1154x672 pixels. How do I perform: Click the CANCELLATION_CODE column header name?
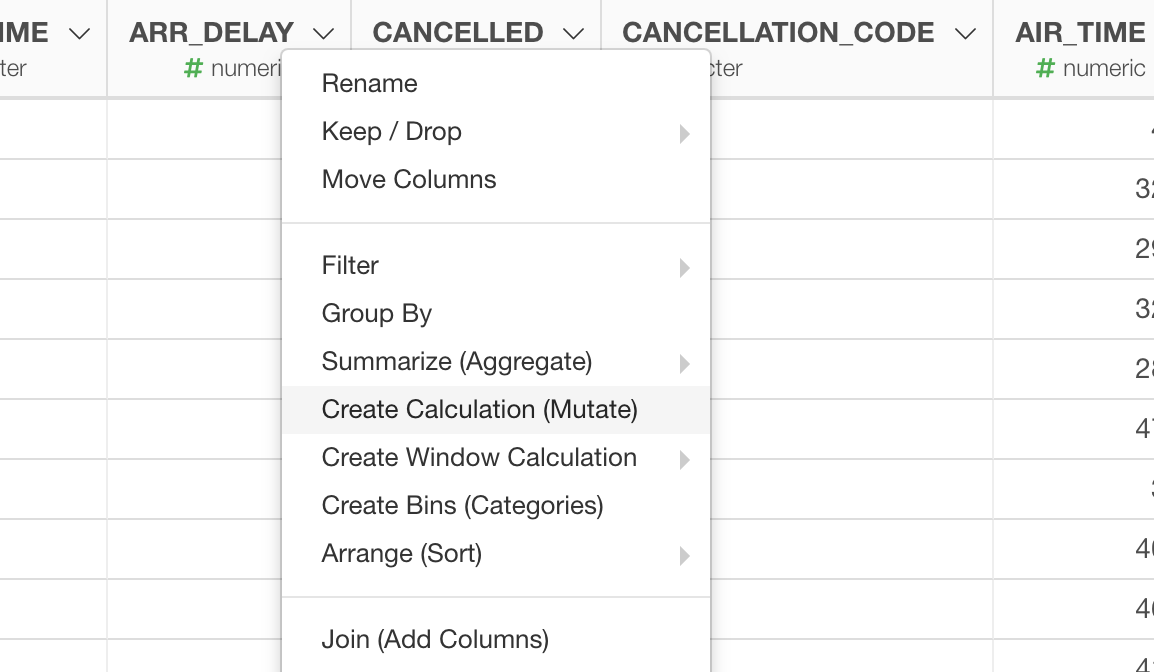(778, 32)
